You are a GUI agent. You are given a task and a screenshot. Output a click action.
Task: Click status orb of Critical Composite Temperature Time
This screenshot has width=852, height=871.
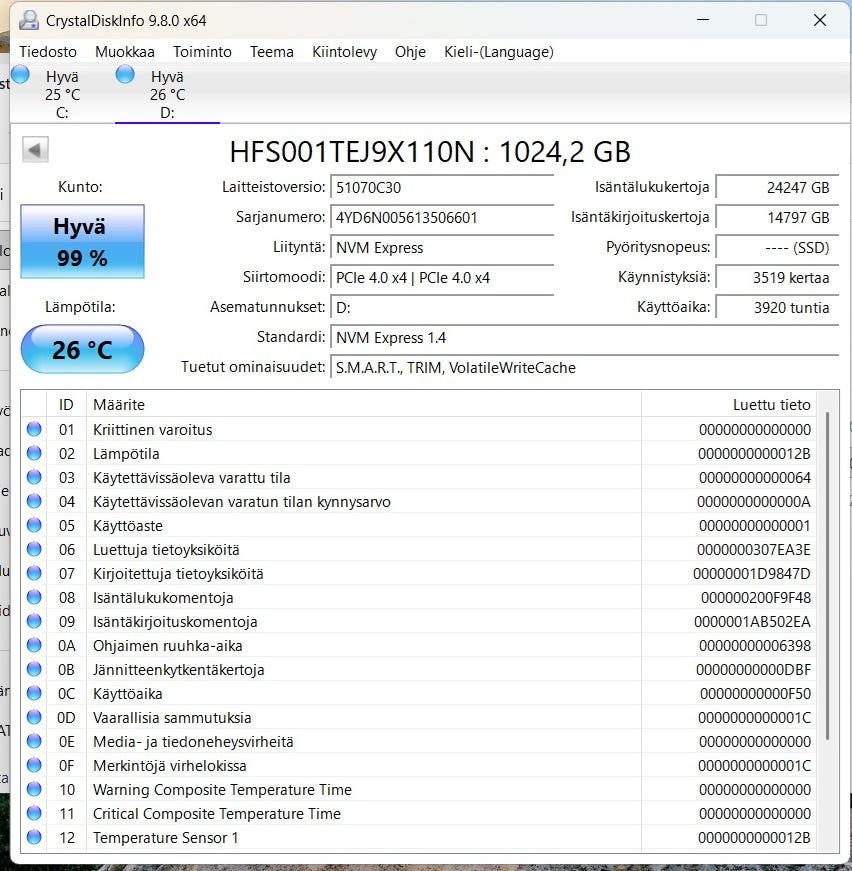click(x=34, y=813)
